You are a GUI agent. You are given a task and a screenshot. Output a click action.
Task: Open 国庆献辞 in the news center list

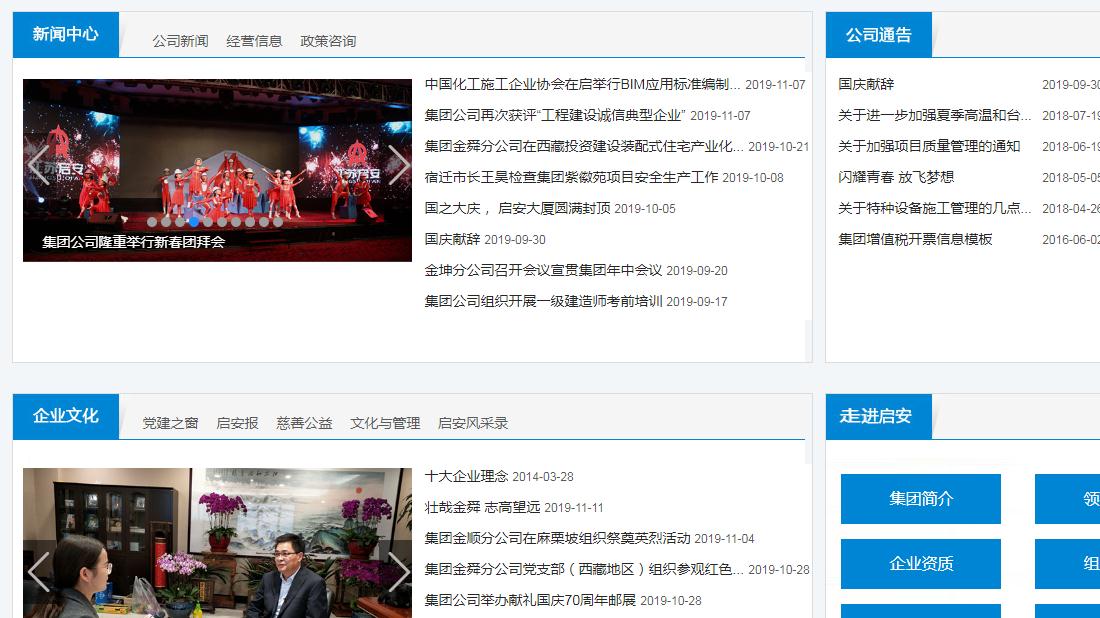tap(452, 239)
